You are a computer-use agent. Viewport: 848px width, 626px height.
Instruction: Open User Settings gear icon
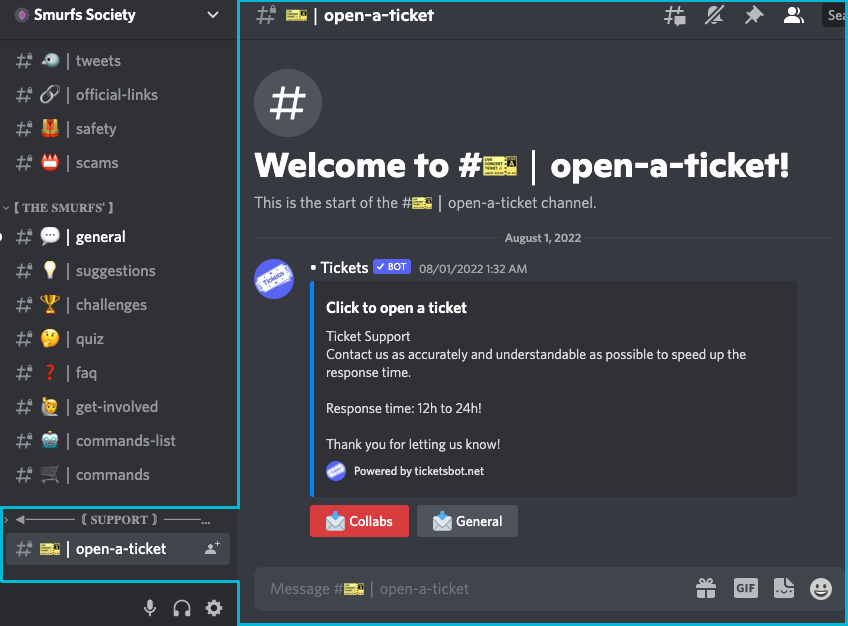214,607
